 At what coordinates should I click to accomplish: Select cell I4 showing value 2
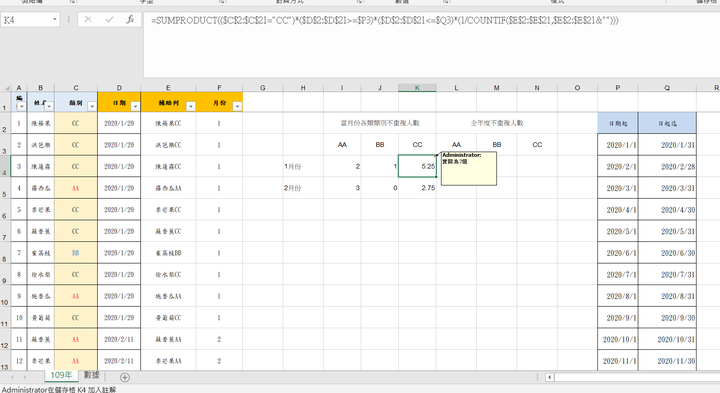342,166
